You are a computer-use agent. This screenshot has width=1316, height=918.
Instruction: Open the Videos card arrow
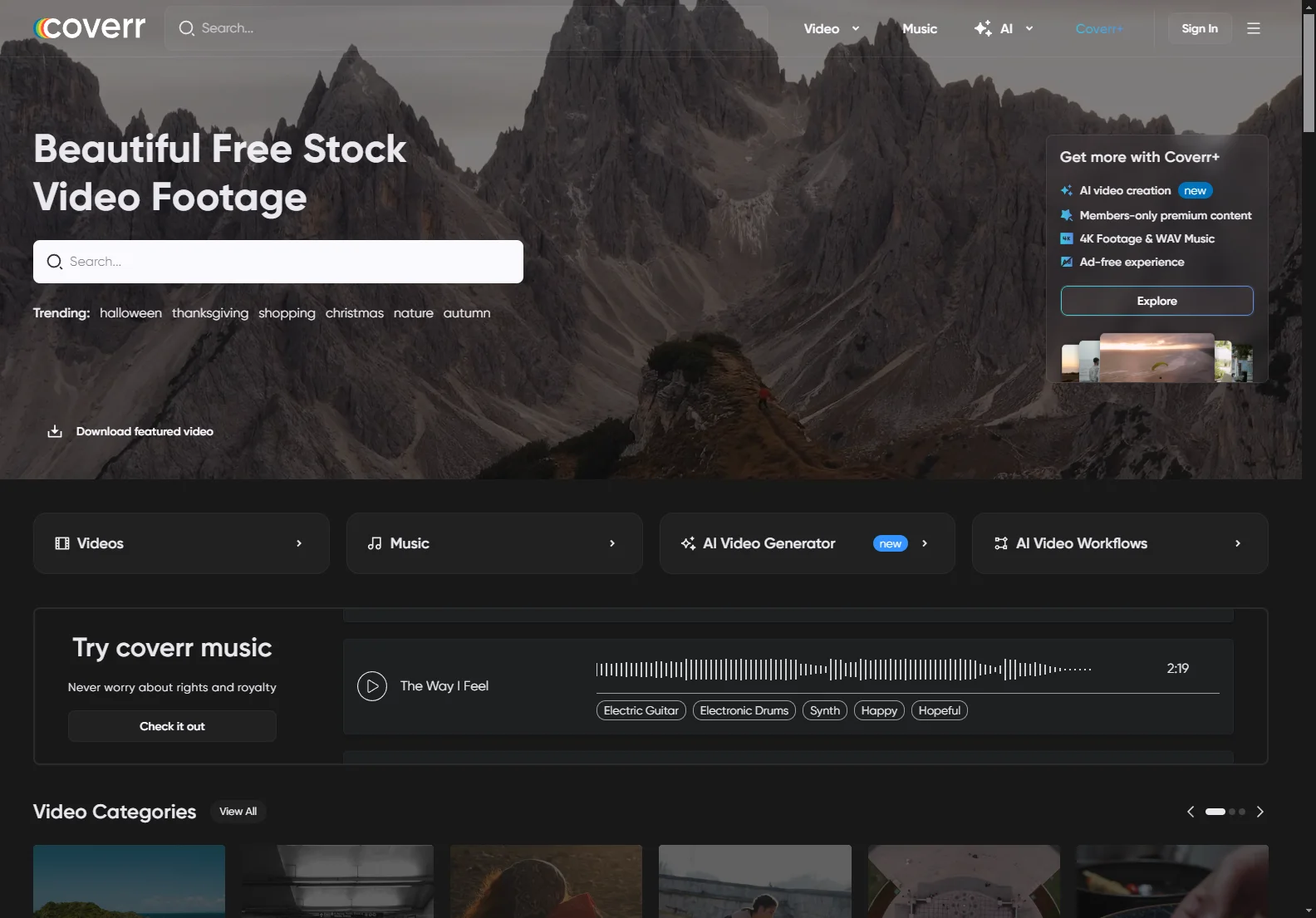click(299, 543)
